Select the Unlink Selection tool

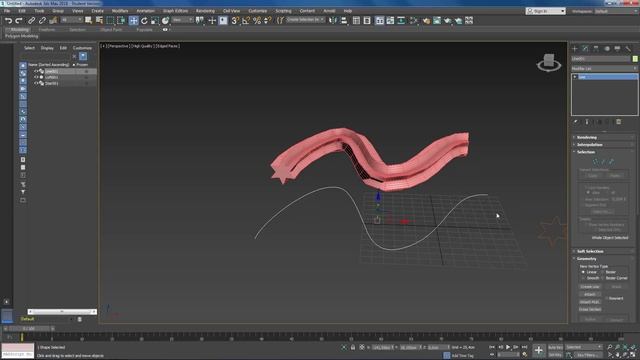point(42,20)
